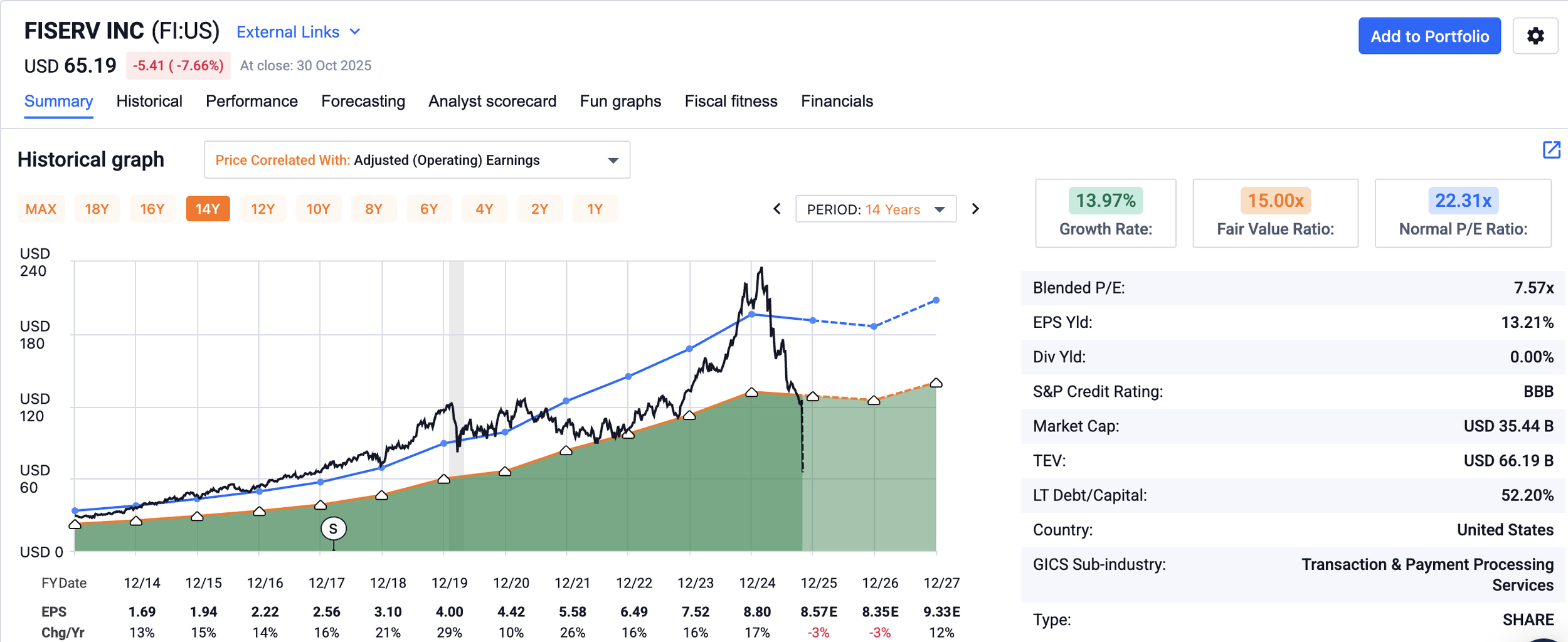Go to previous period arrow
Screen dimensions: 1568x642
tap(777, 209)
